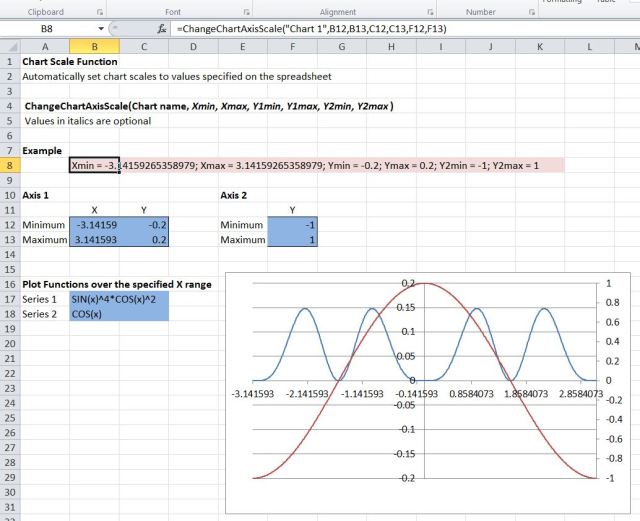Click the Name Box showing B8
640x521 pixels.
point(48,30)
